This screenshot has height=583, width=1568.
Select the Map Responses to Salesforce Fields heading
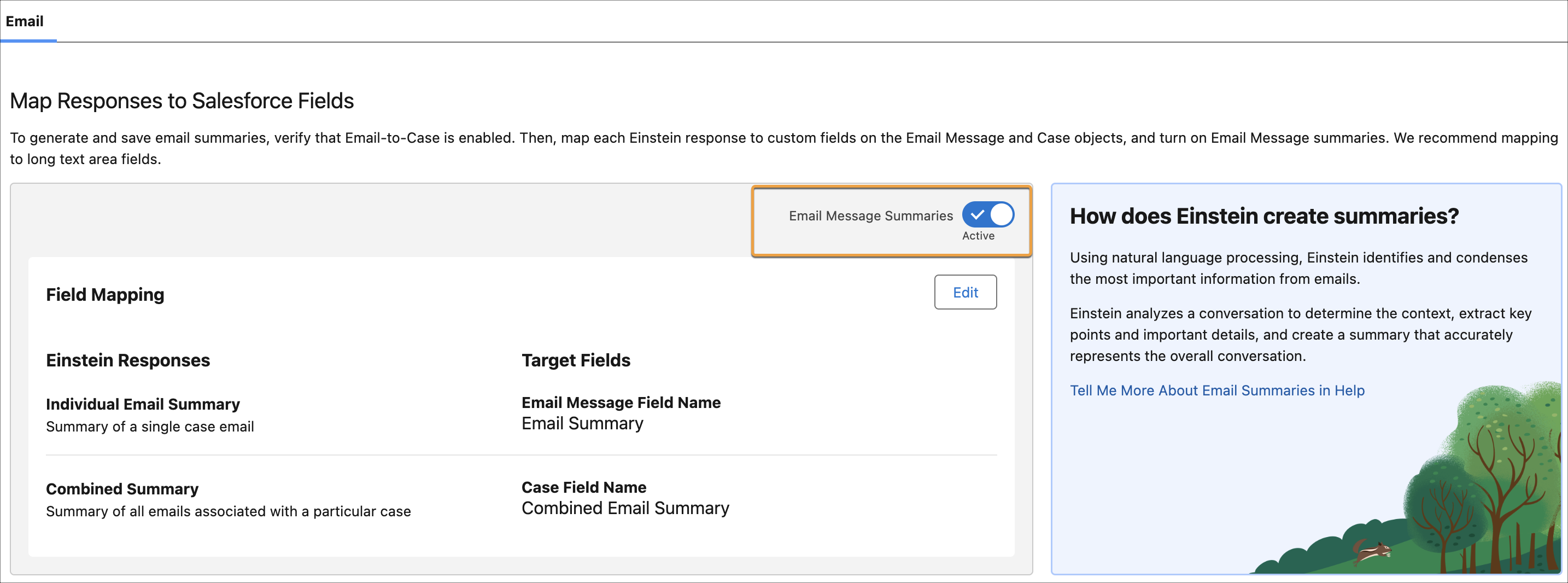tap(182, 101)
